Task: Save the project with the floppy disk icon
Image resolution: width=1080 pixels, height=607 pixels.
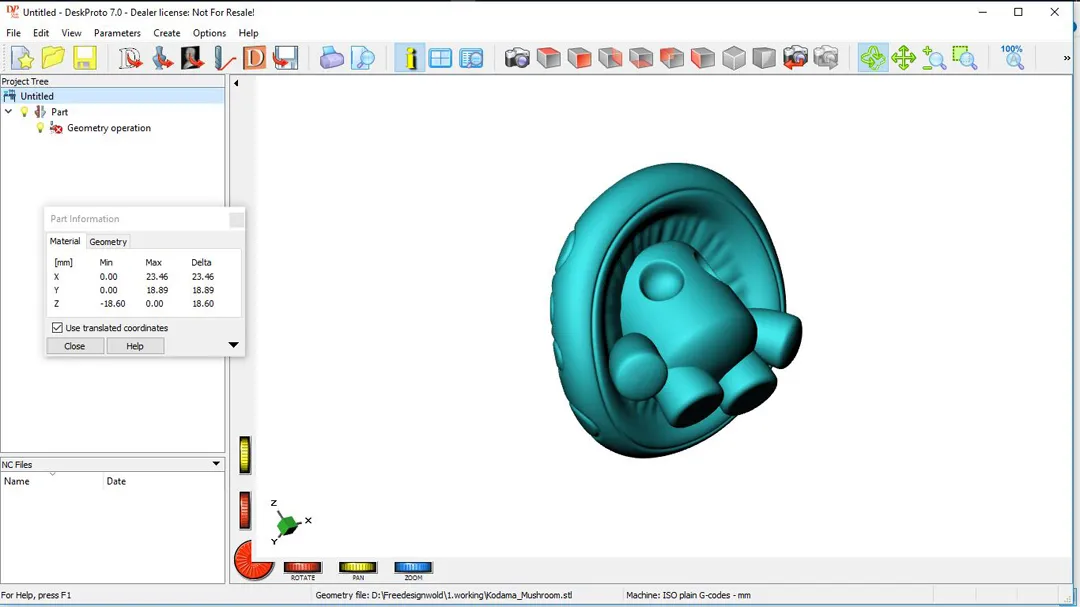Action: (84, 58)
